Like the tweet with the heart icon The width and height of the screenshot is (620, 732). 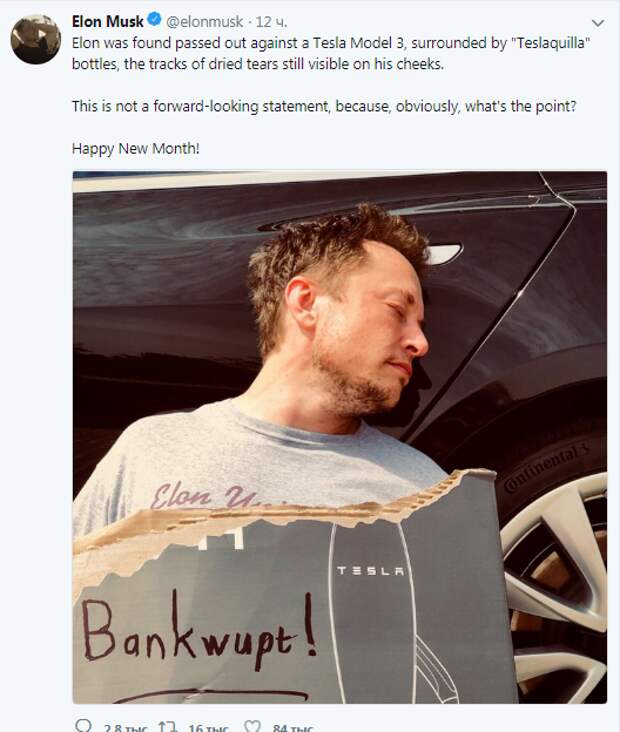(253, 727)
